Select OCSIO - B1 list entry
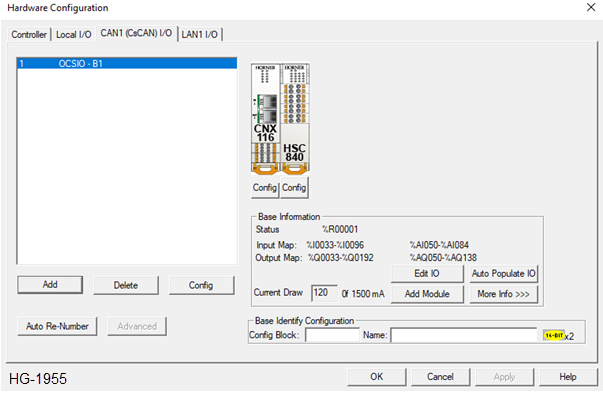Screen dimensions: 603x396 point(127,63)
